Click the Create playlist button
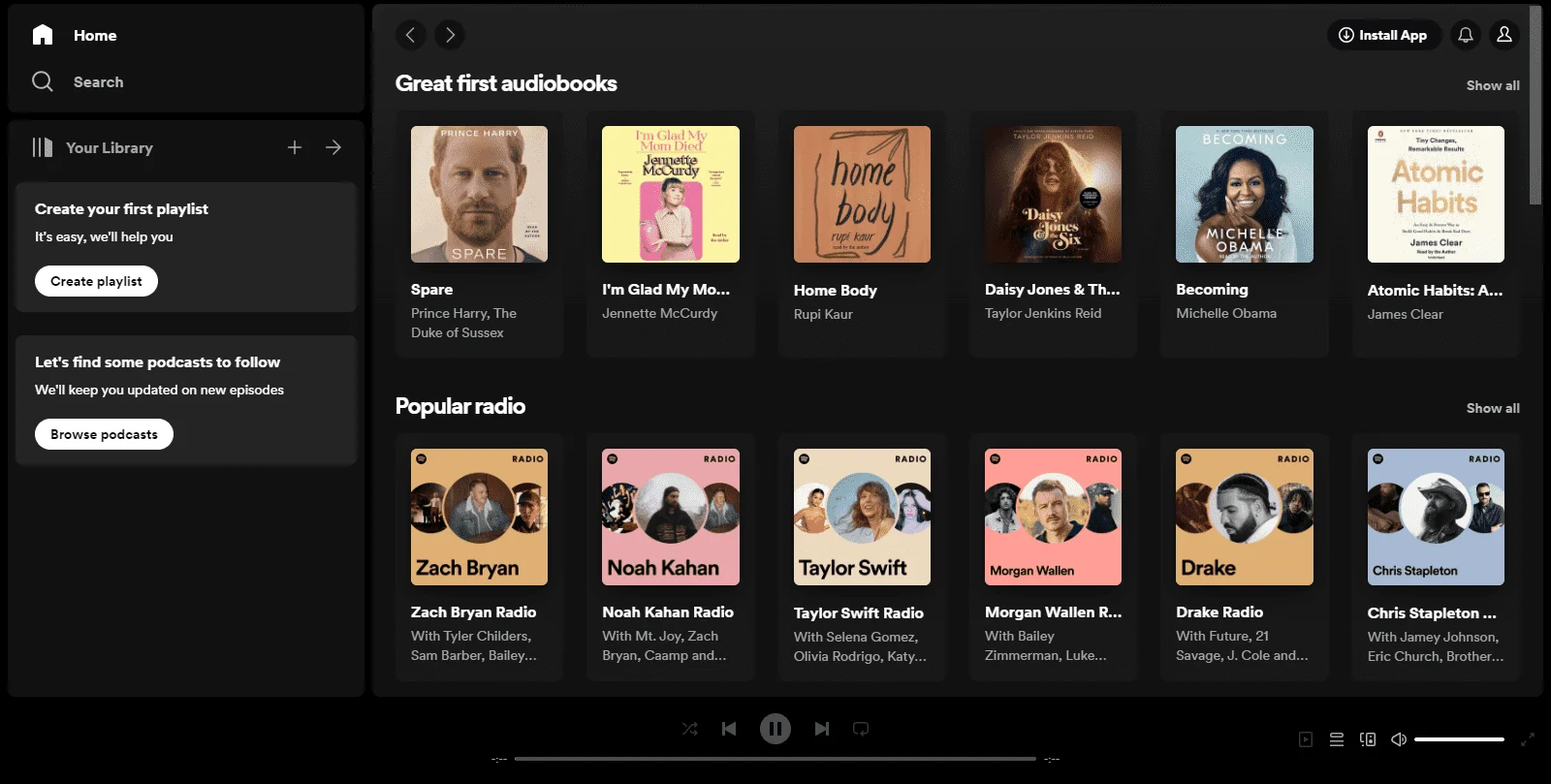This screenshot has width=1551, height=784. click(96, 281)
